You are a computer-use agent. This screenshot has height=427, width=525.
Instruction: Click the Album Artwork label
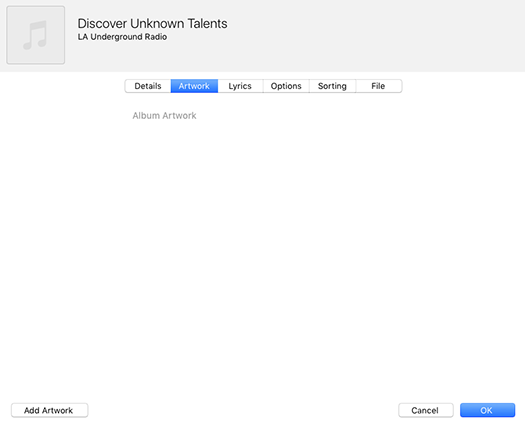click(164, 116)
